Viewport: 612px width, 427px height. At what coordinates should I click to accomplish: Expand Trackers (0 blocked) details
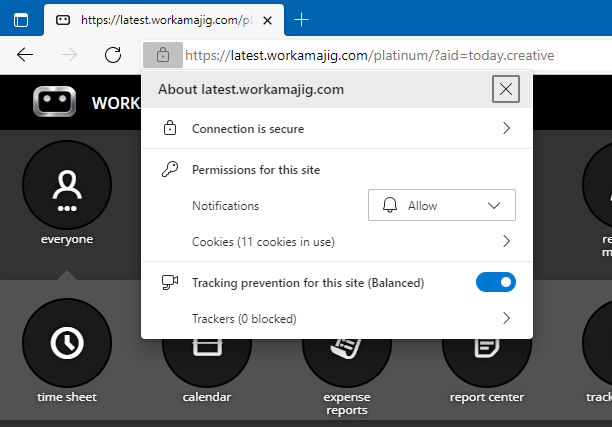pos(337,318)
